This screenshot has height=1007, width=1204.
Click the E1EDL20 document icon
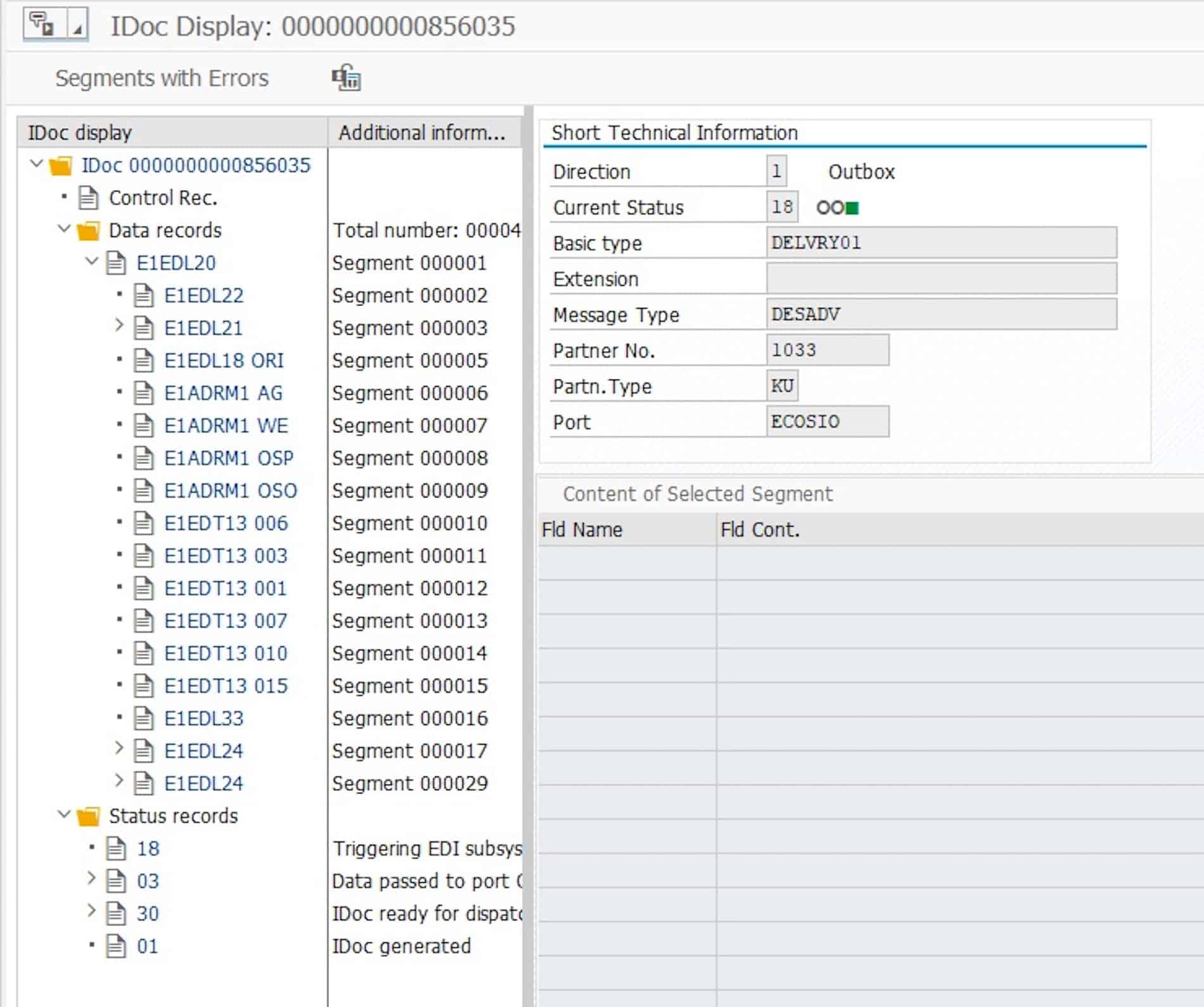coord(117,262)
